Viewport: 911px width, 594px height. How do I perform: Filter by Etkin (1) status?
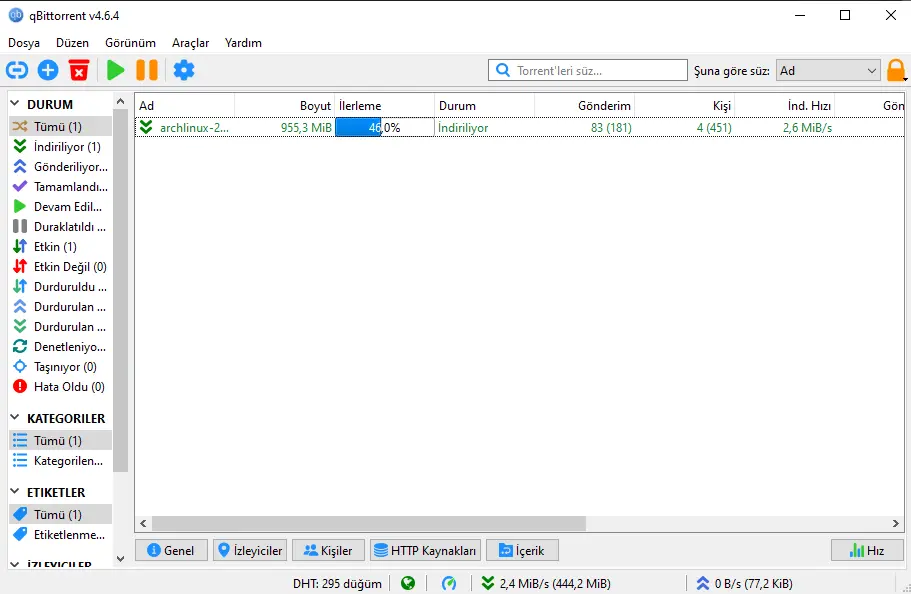[x=60, y=246]
